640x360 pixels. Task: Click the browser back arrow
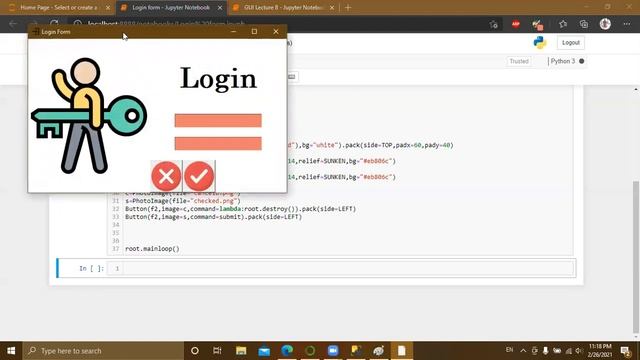point(13,24)
